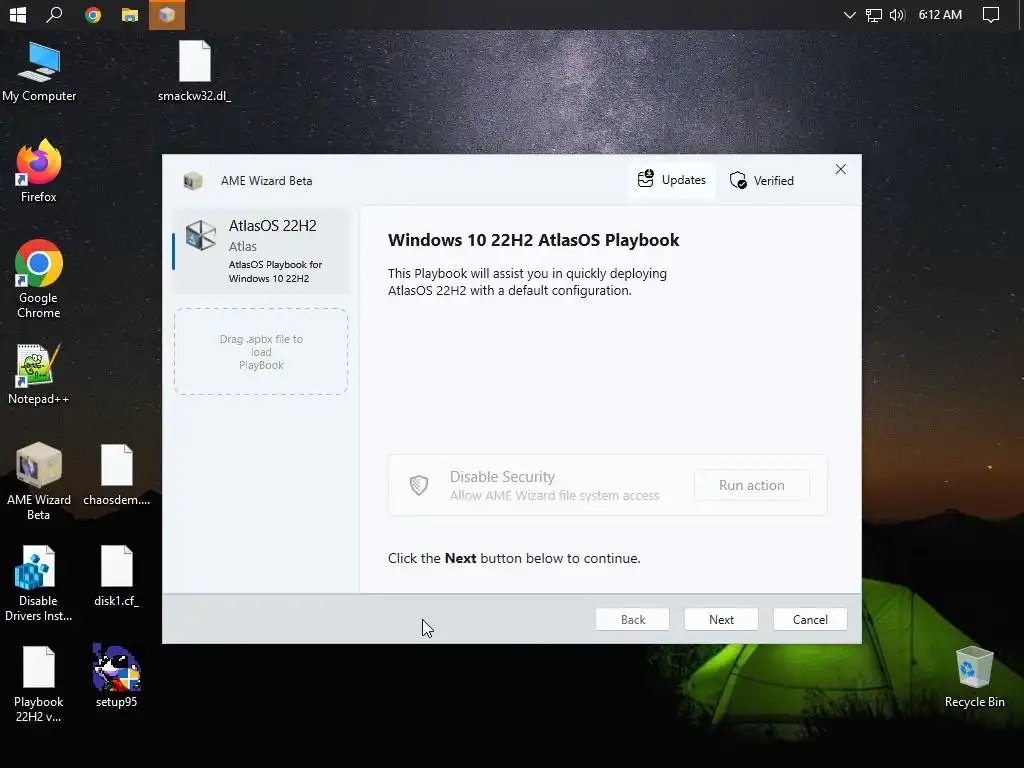
Task: Open the Windows Start menu
Action: click(18, 14)
